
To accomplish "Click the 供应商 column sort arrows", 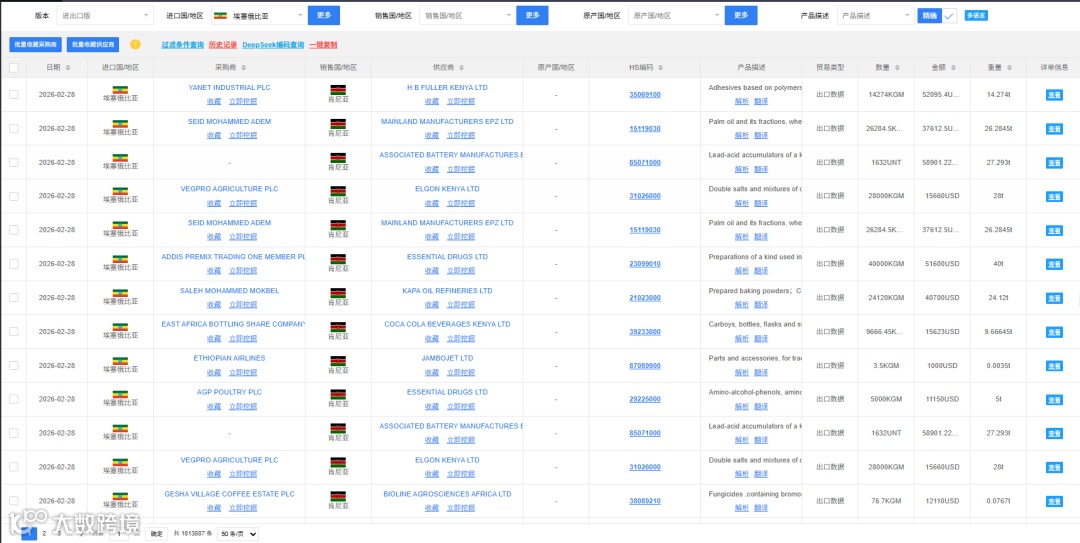I will [x=460, y=68].
